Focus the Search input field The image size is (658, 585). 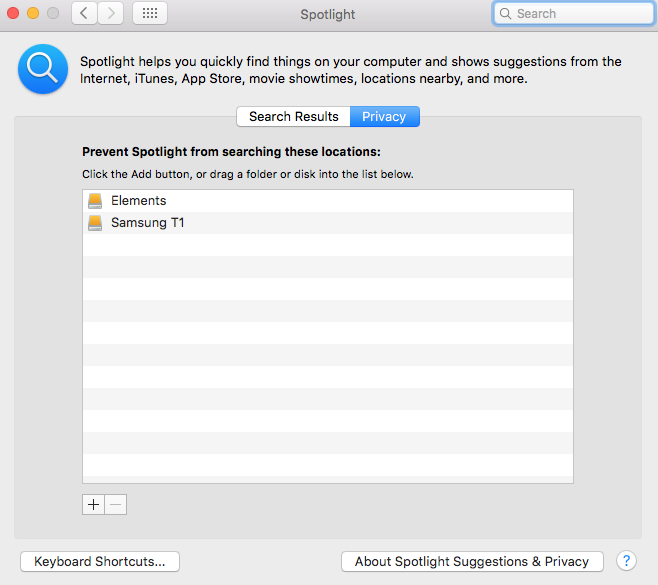click(x=574, y=14)
